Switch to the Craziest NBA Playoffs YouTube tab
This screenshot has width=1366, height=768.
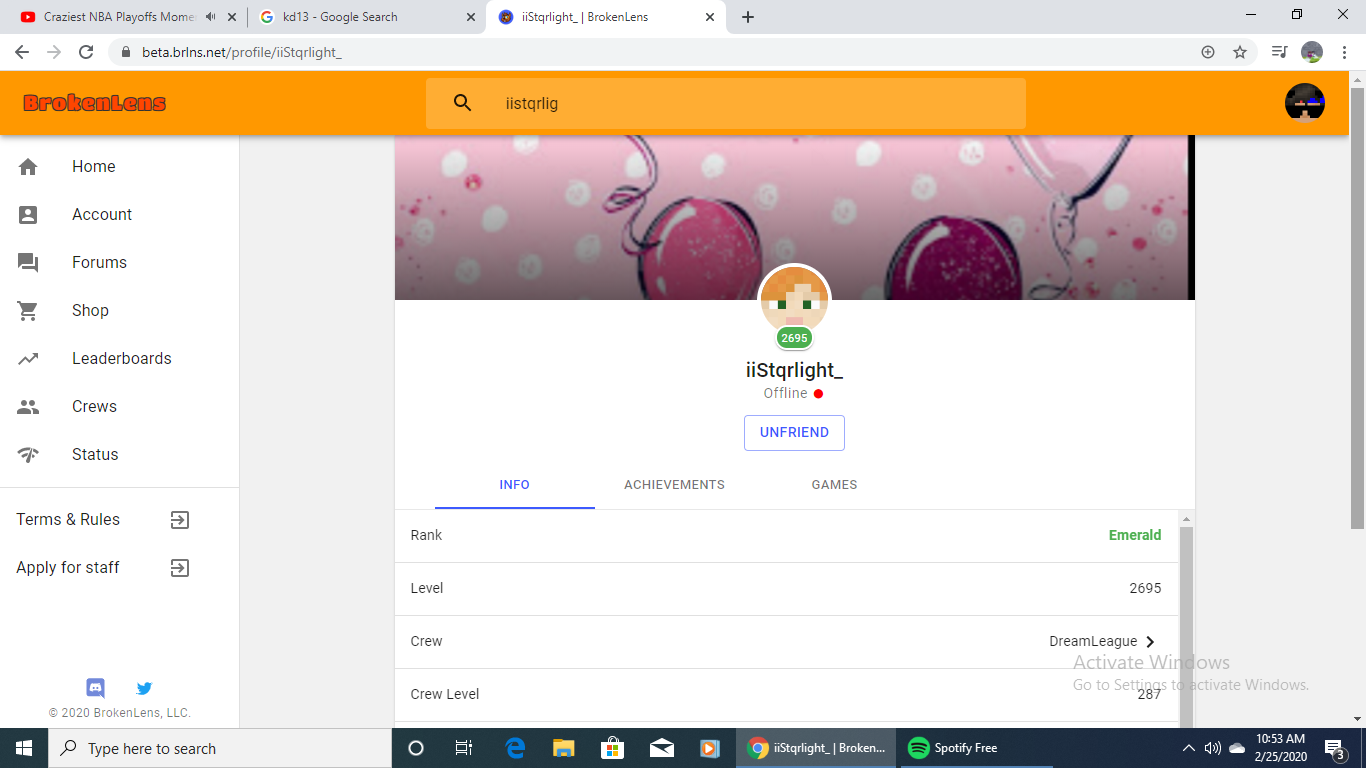124,17
